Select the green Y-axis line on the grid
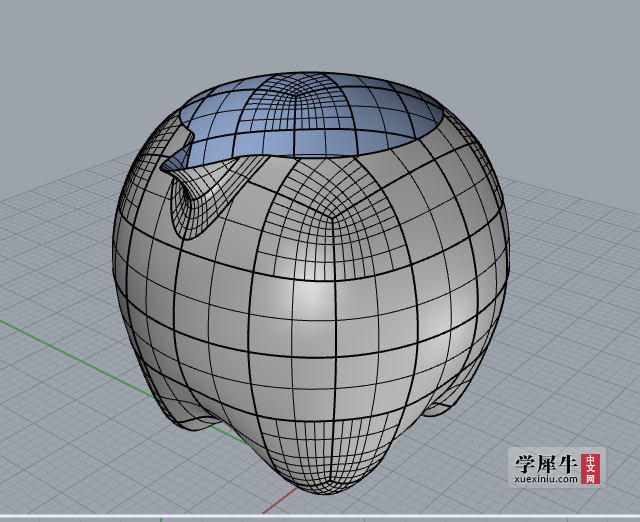Viewport: 640px width, 522px height. (x=78, y=357)
